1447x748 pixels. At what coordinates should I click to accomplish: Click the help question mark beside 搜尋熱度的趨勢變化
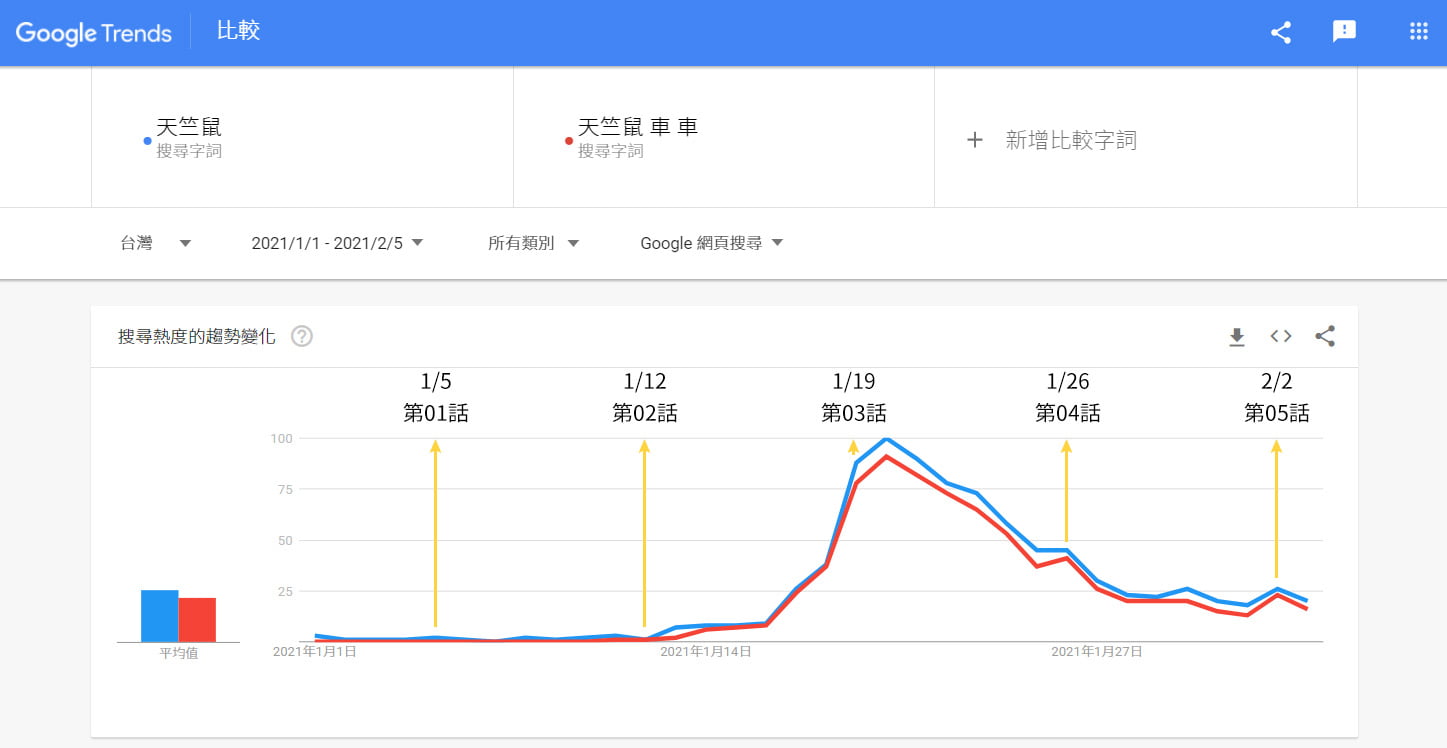tap(301, 337)
